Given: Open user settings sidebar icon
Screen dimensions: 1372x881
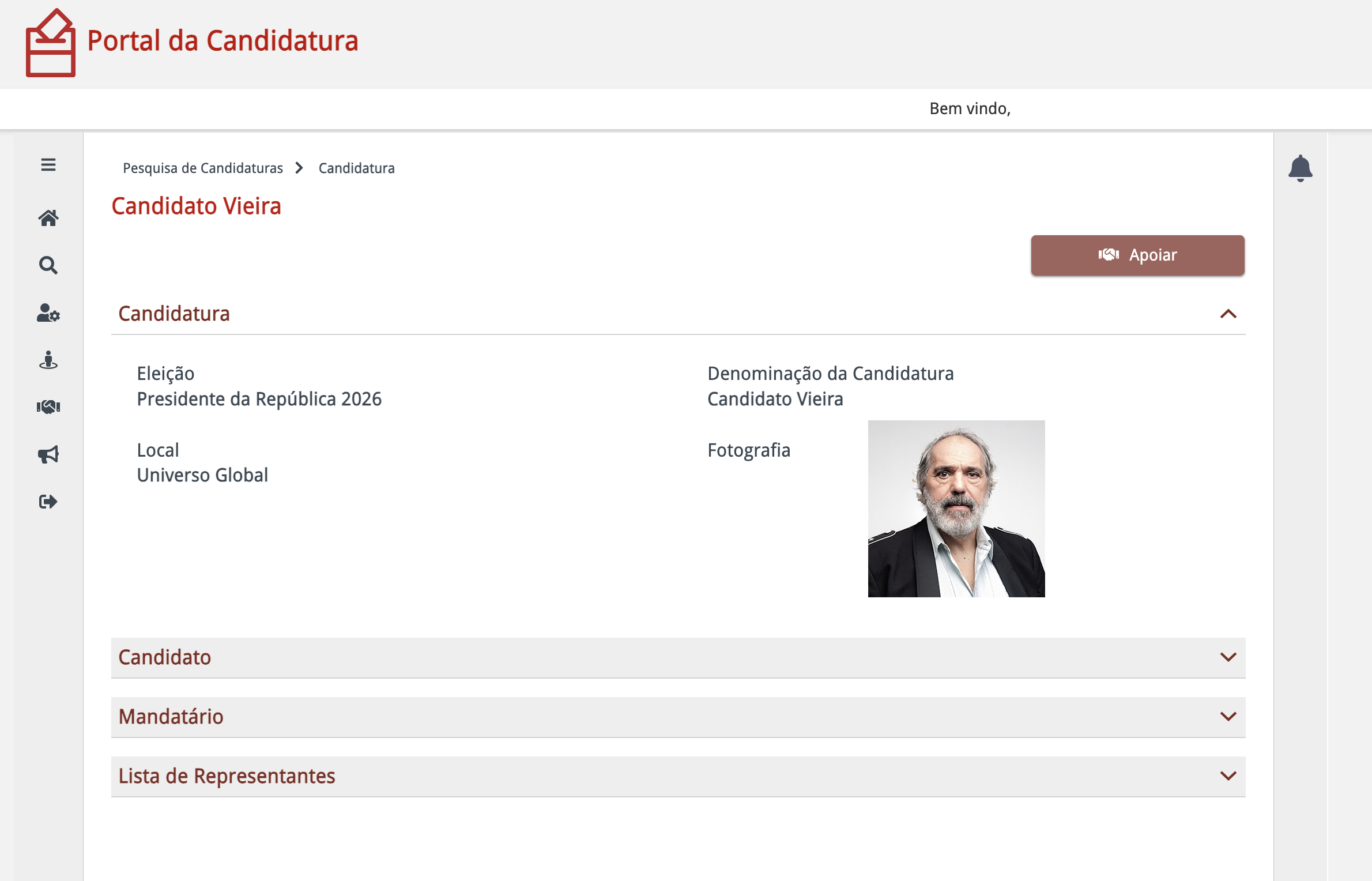Looking at the screenshot, I should click(x=48, y=313).
